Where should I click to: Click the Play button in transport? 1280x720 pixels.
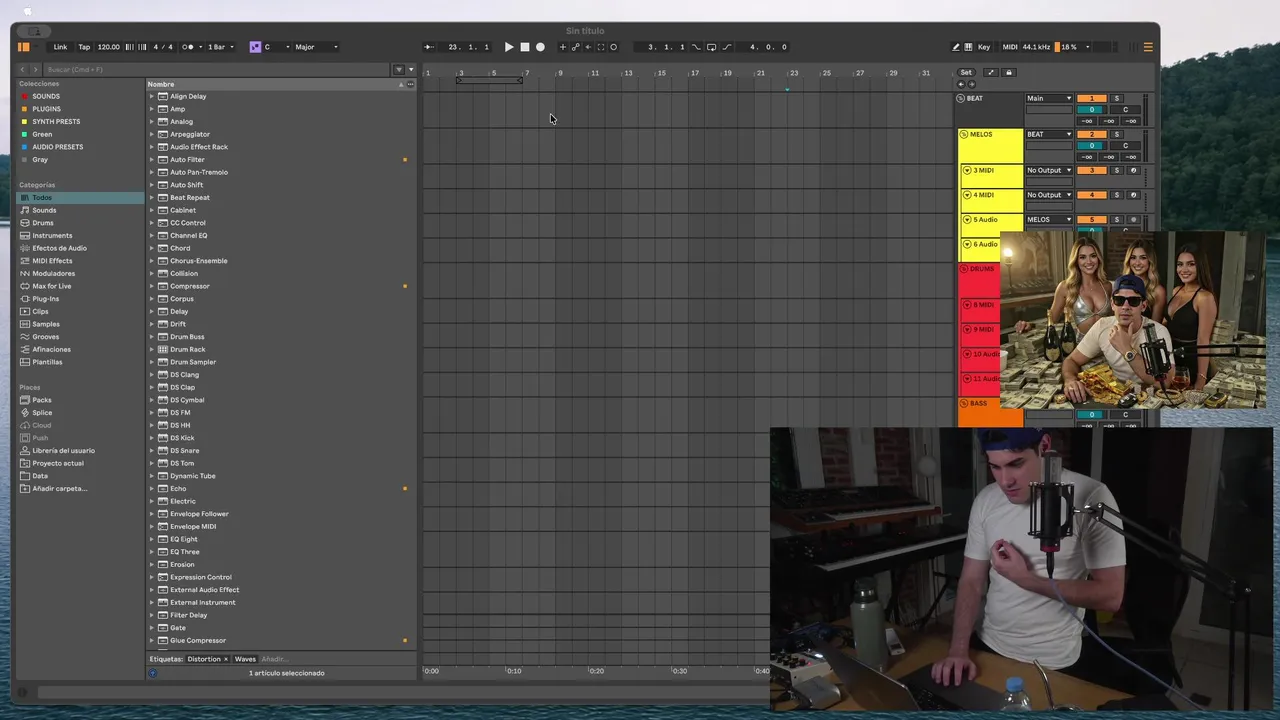509,47
